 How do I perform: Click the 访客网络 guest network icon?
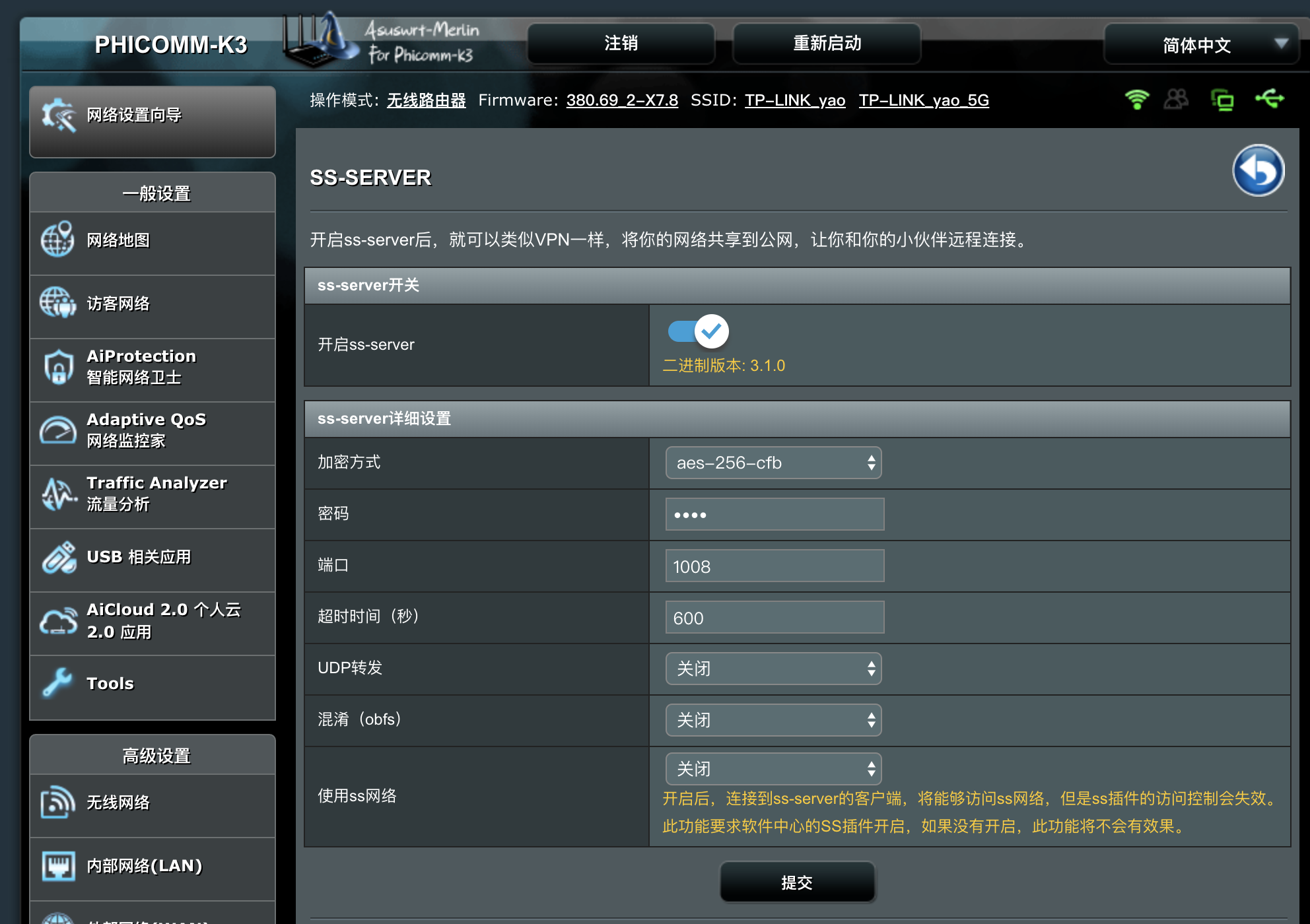coord(58,303)
